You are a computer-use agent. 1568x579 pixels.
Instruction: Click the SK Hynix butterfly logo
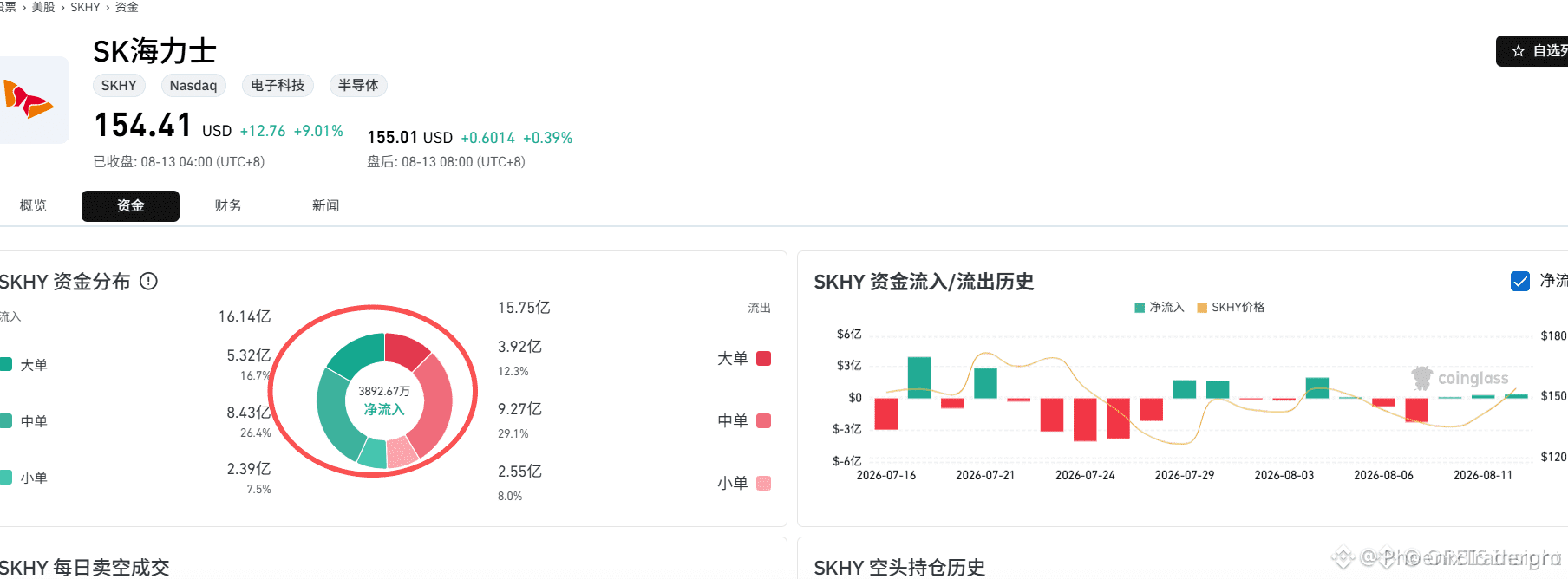[x=29, y=100]
